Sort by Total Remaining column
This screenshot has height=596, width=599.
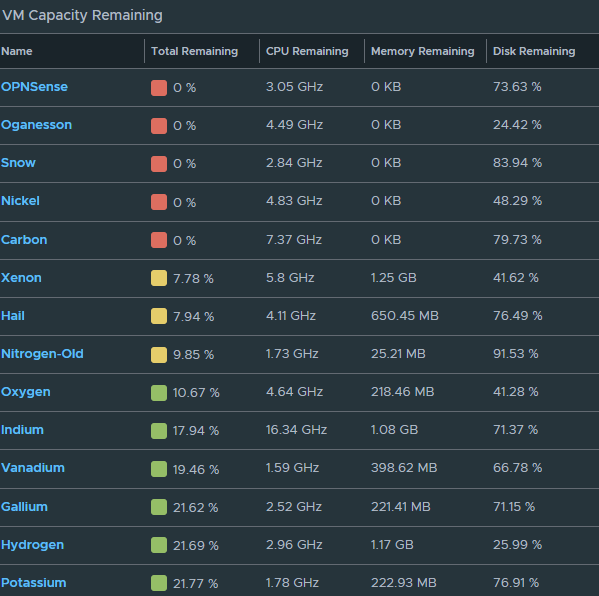[x=194, y=51]
